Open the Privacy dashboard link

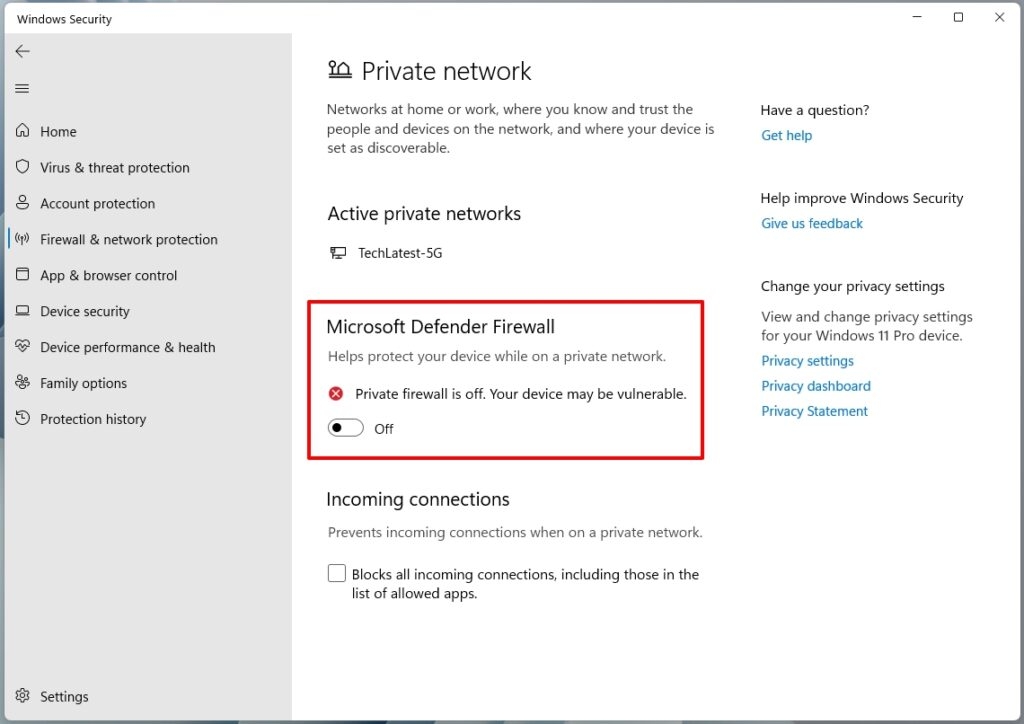pos(815,385)
